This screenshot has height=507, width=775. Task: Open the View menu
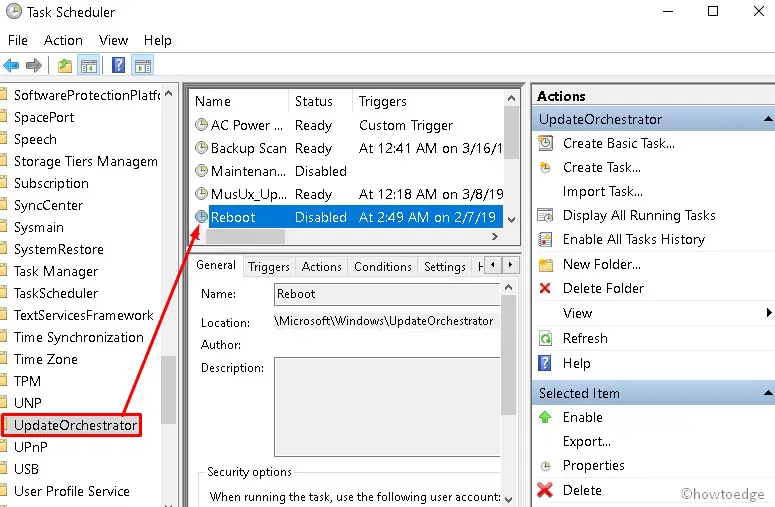(113, 40)
